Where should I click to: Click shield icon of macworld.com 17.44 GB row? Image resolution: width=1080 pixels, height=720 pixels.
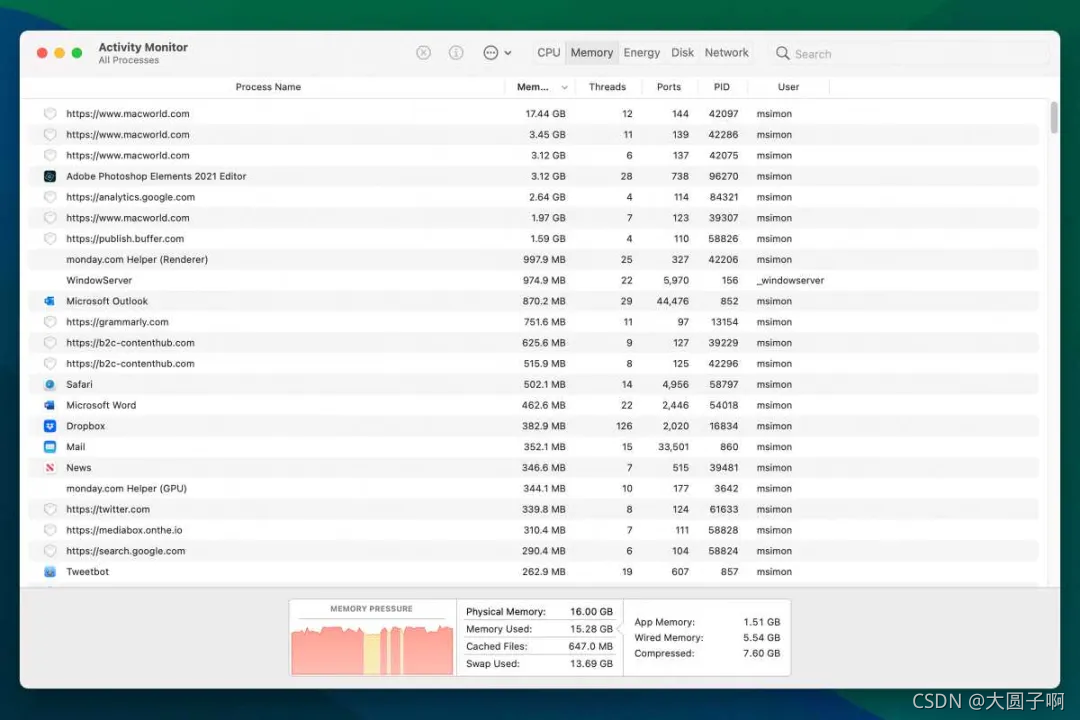pyautogui.click(x=50, y=114)
